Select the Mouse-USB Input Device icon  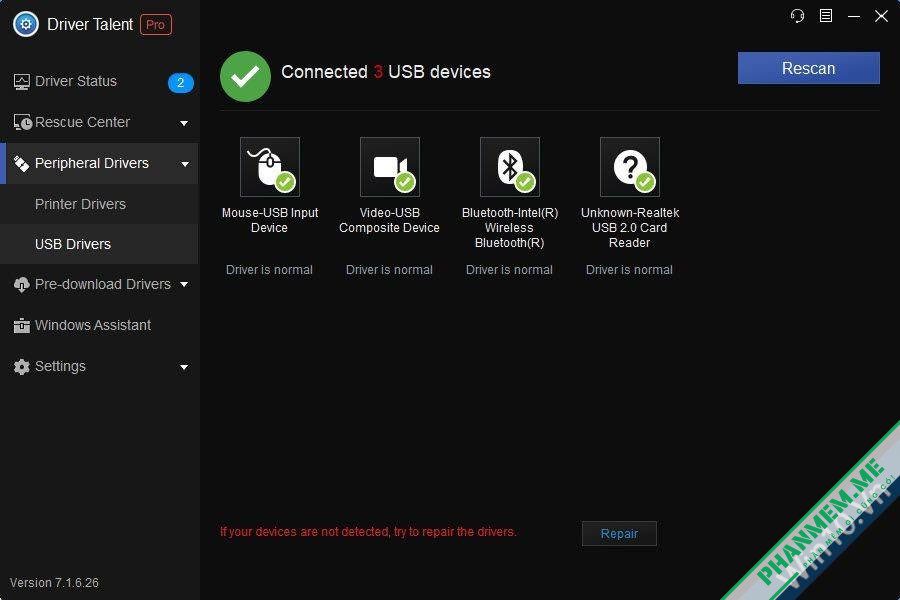click(270, 167)
